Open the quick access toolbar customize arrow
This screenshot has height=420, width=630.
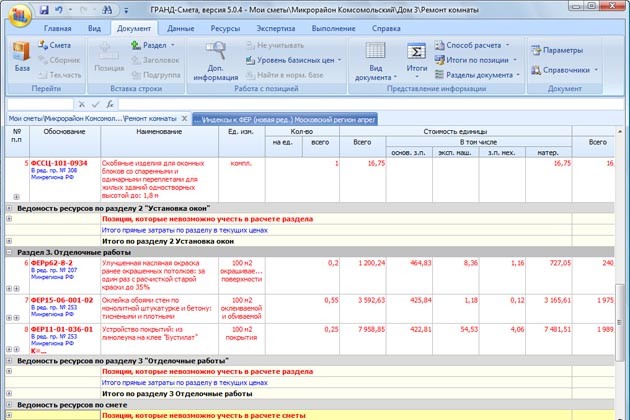coord(126,10)
